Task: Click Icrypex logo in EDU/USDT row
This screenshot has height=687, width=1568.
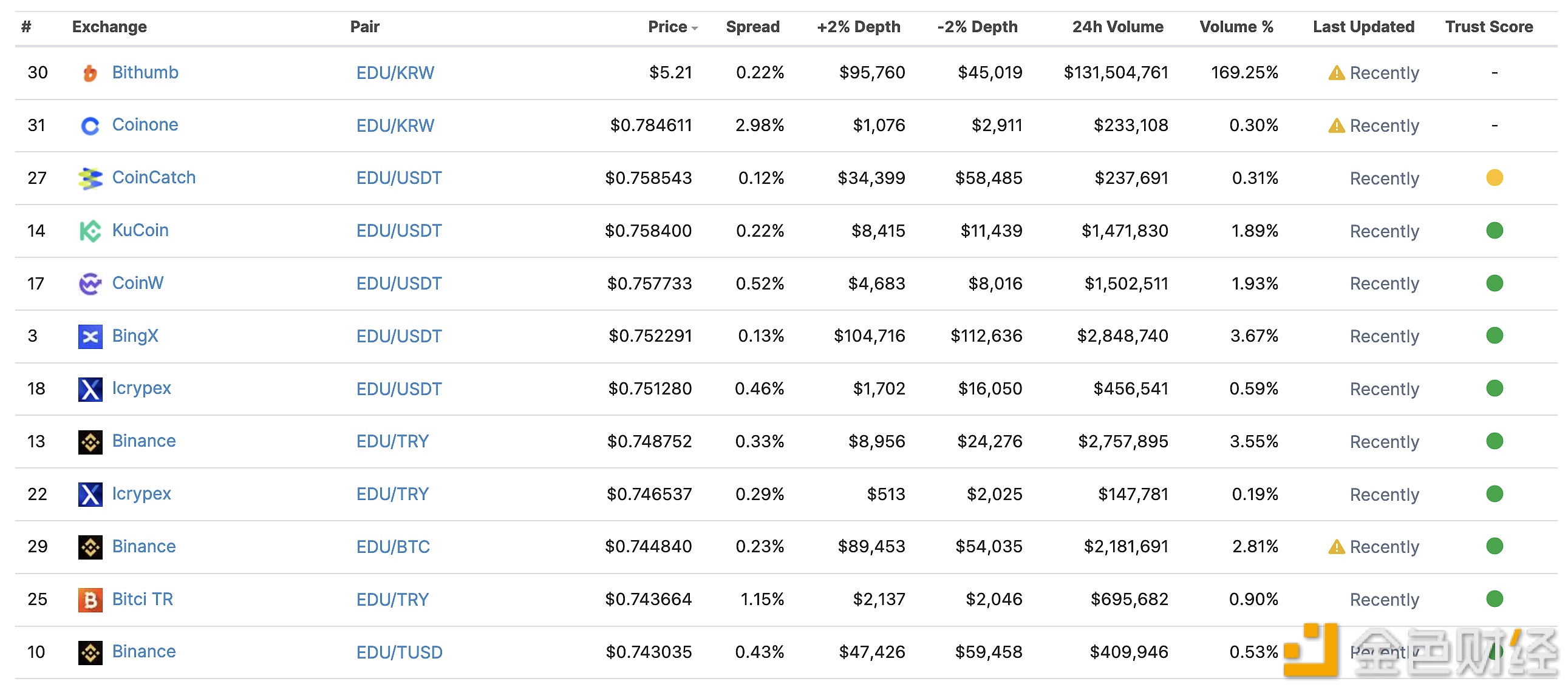Action: 90,389
